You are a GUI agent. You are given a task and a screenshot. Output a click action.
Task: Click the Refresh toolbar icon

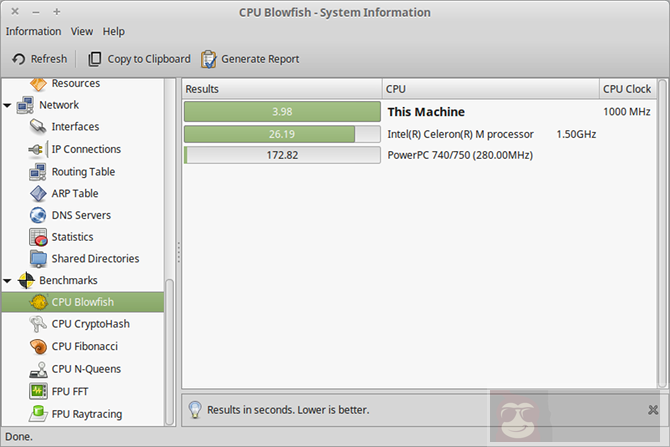[19, 59]
